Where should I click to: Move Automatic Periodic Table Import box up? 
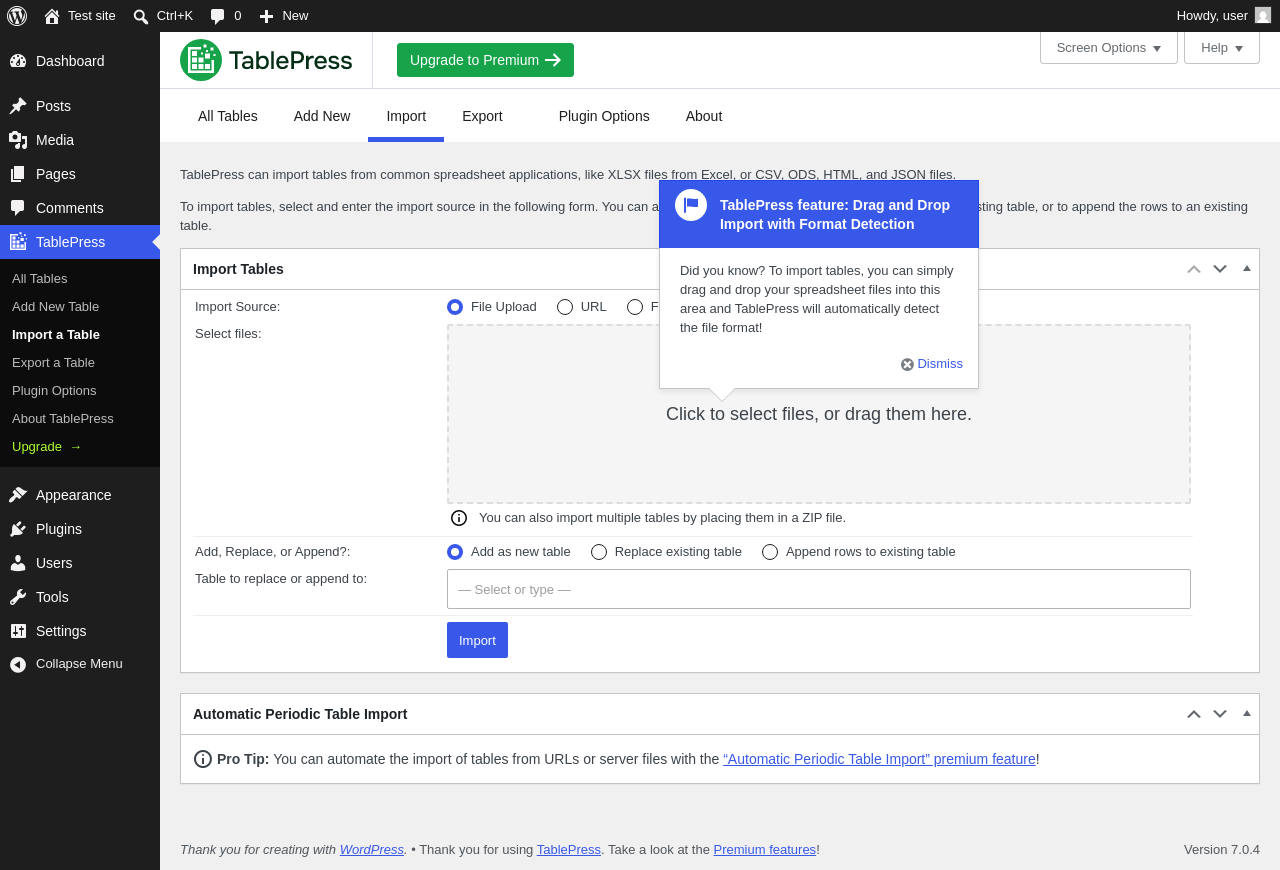(x=1194, y=714)
